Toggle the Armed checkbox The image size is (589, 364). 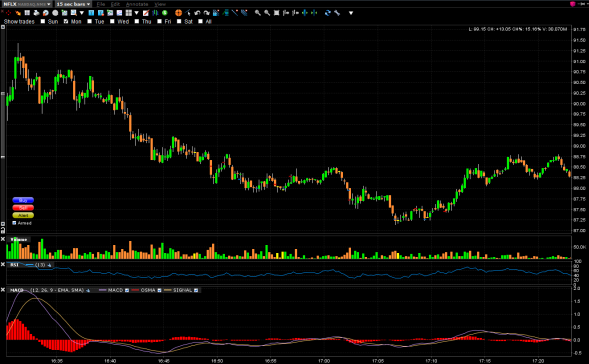14,223
